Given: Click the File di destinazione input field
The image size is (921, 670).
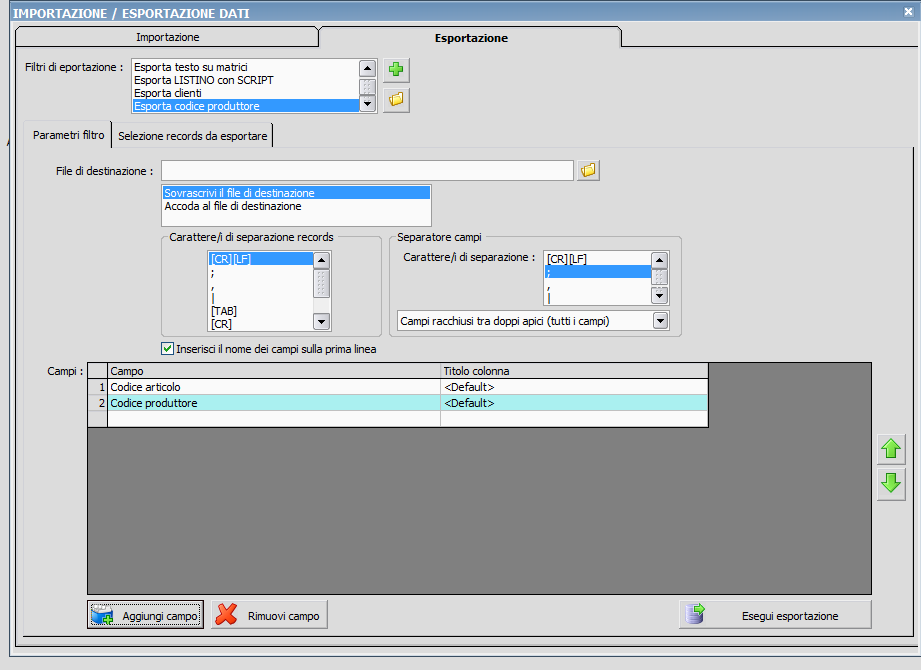Looking at the screenshot, I should (367, 171).
